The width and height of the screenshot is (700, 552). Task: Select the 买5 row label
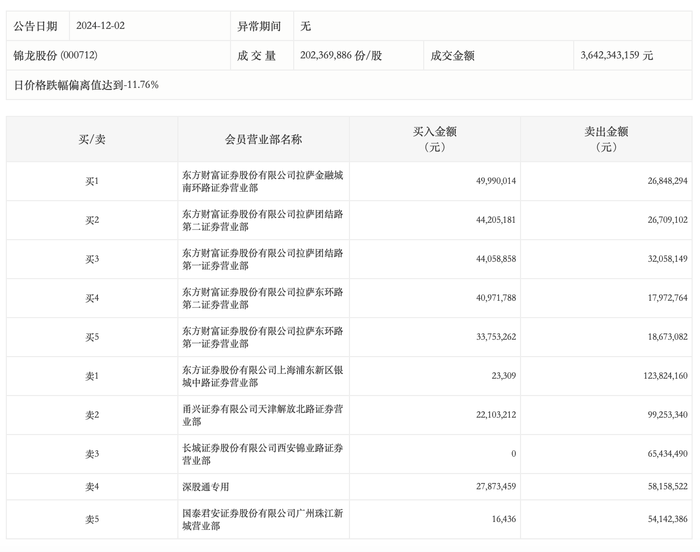92,337
